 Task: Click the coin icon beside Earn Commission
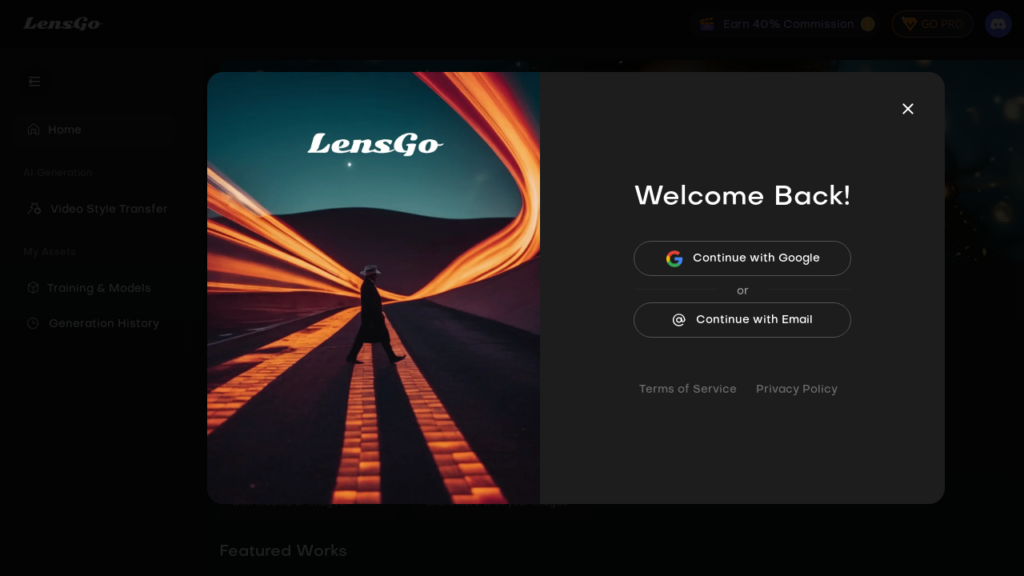pos(866,23)
